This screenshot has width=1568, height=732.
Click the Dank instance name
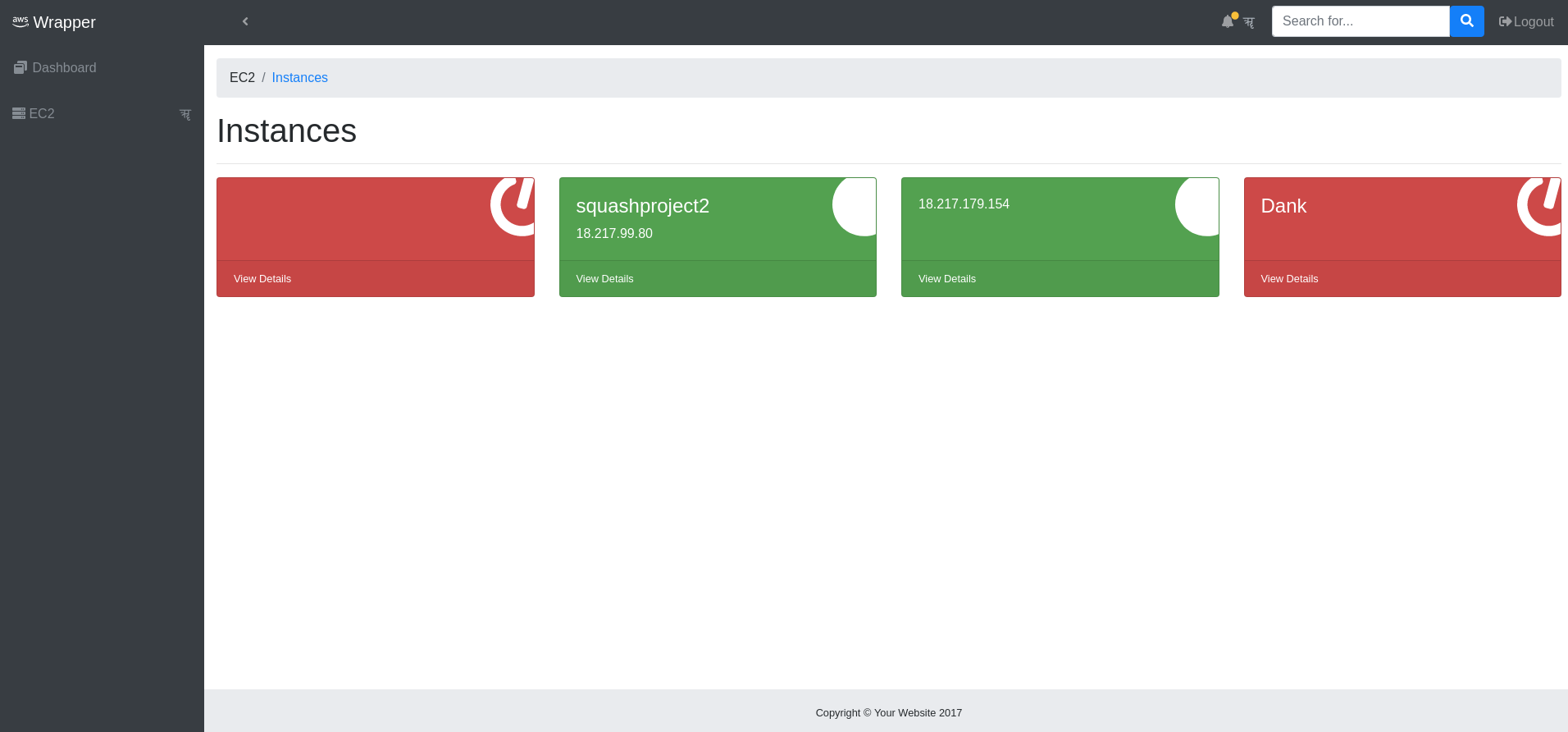click(x=1283, y=206)
